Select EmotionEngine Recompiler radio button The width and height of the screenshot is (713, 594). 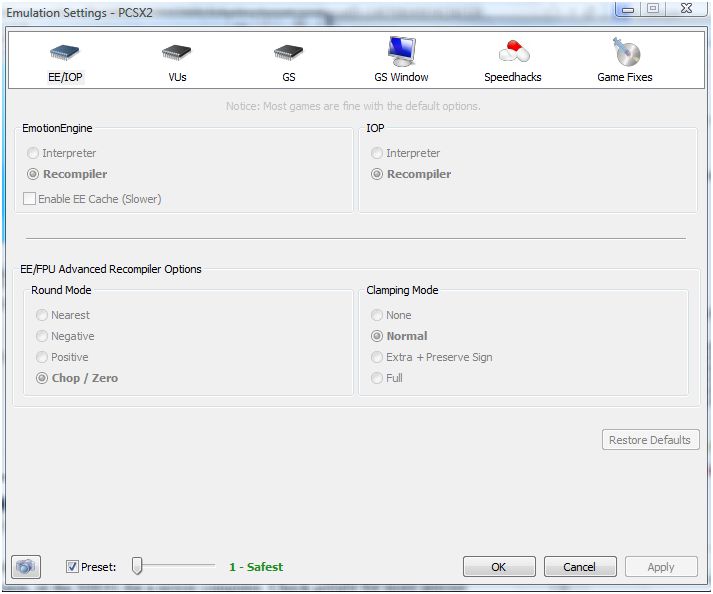pos(33,174)
